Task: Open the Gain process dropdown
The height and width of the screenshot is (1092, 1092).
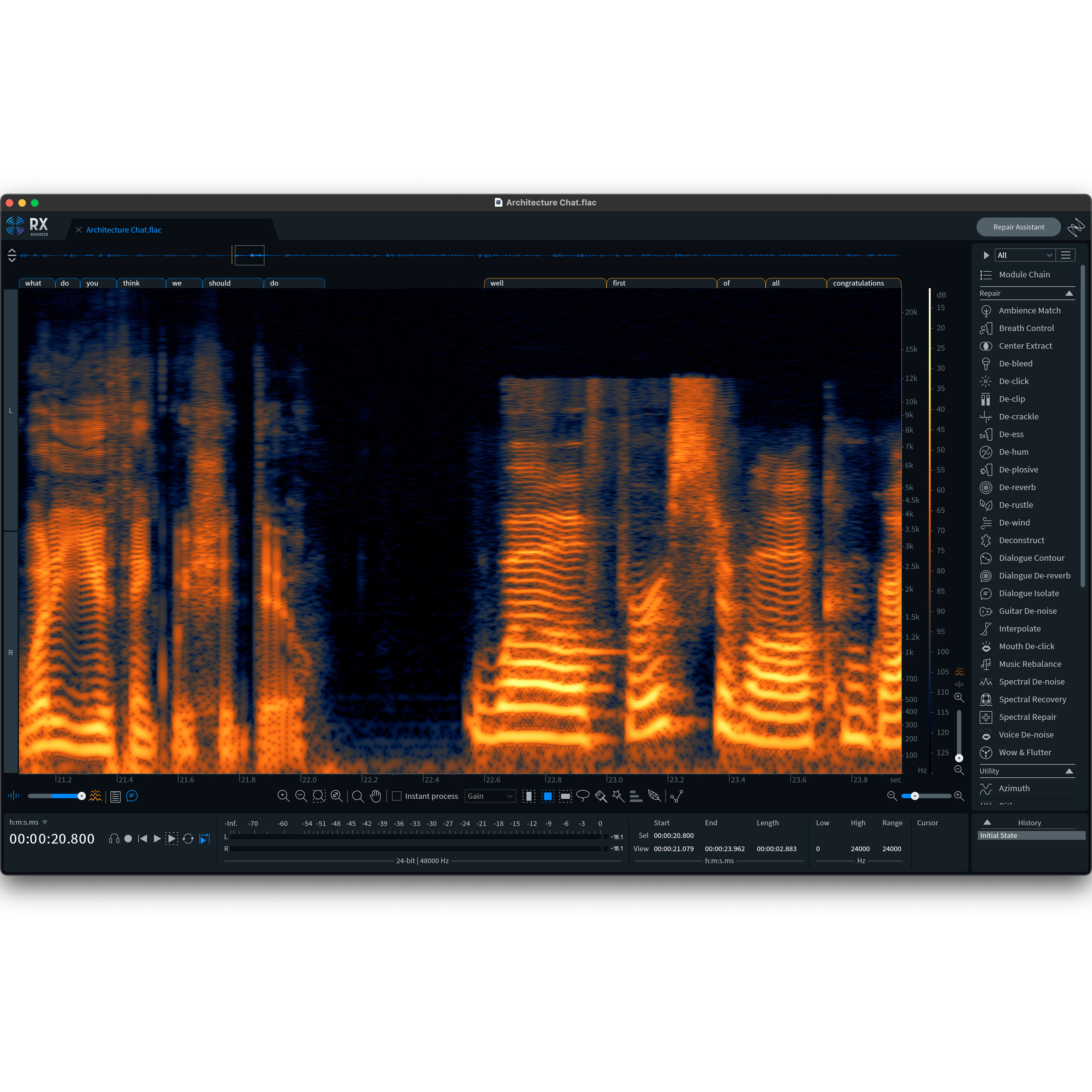Action: pyautogui.click(x=490, y=796)
